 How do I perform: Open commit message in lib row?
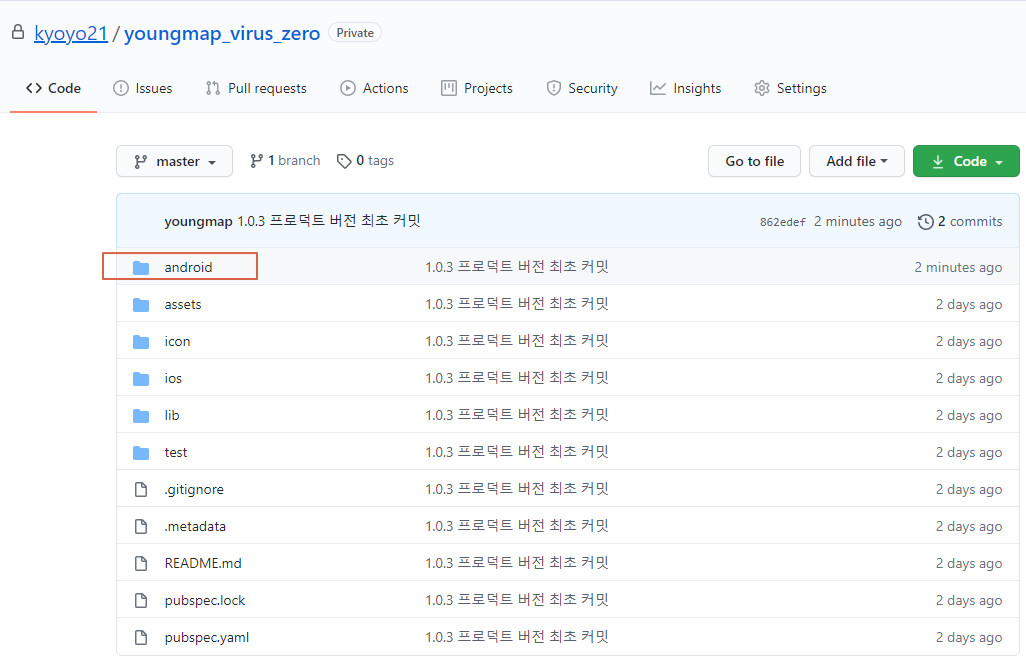pos(517,414)
